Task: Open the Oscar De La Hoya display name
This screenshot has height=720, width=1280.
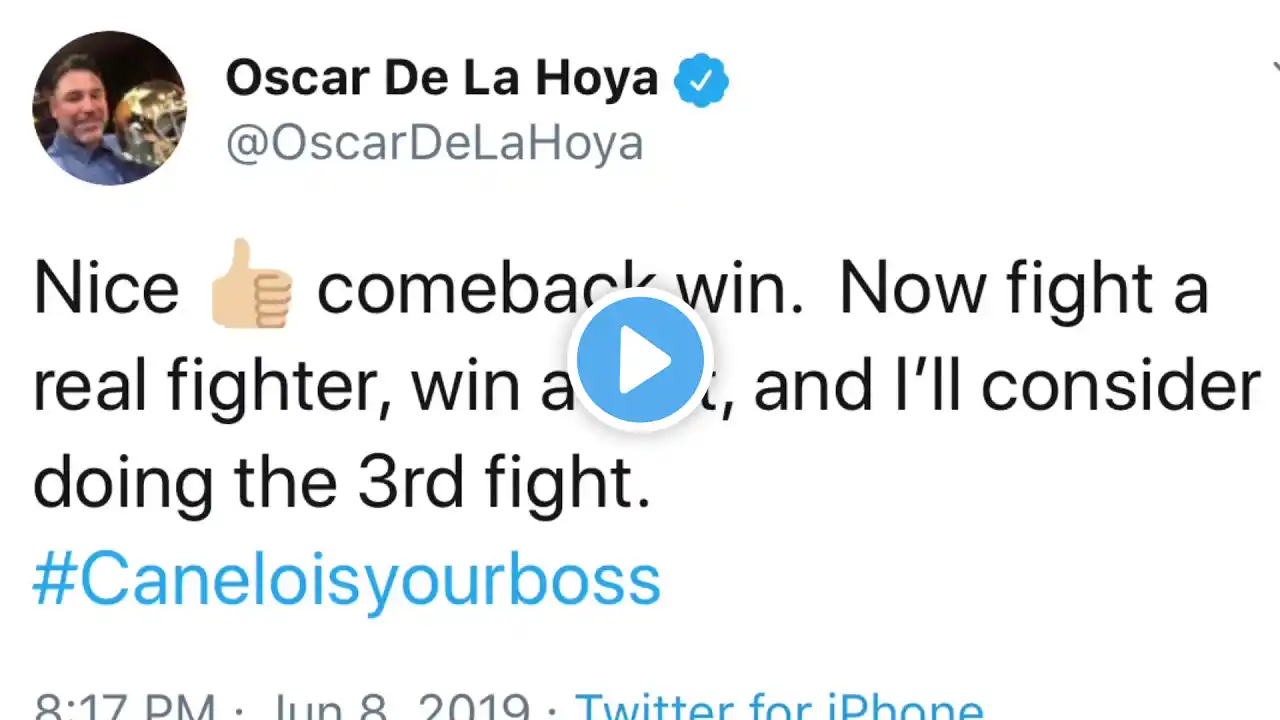Action: click(x=441, y=79)
